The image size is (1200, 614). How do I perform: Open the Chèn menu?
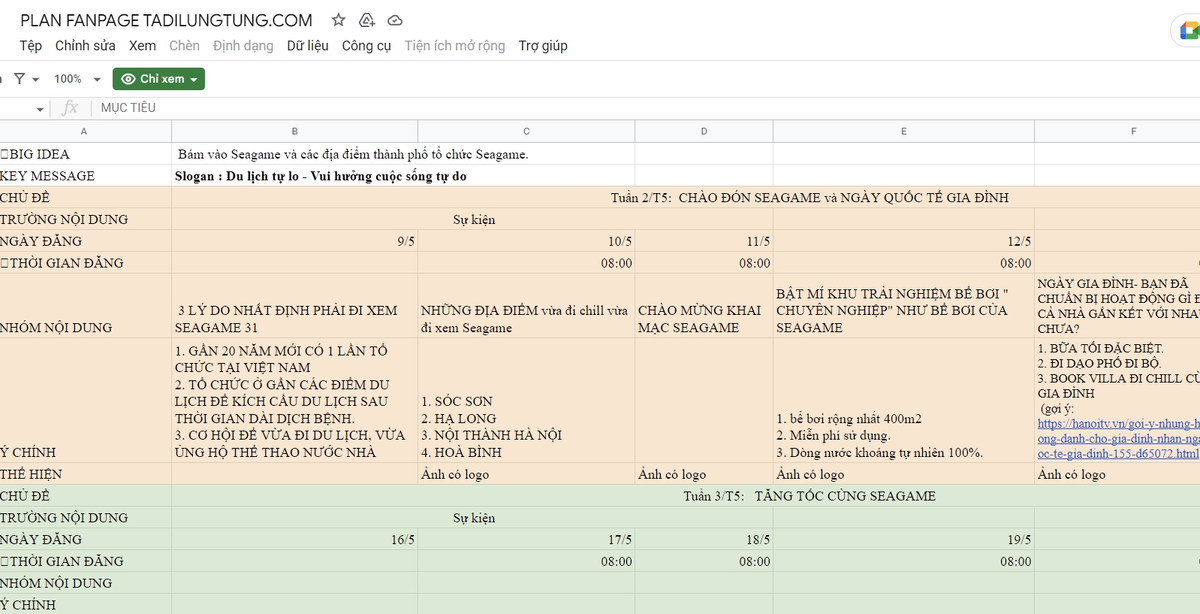coord(184,46)
